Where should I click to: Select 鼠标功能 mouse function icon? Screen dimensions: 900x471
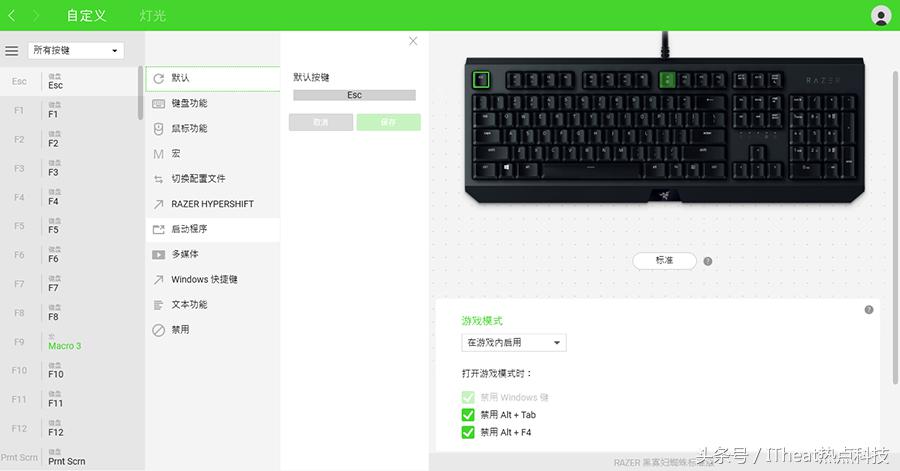[158, 129]
